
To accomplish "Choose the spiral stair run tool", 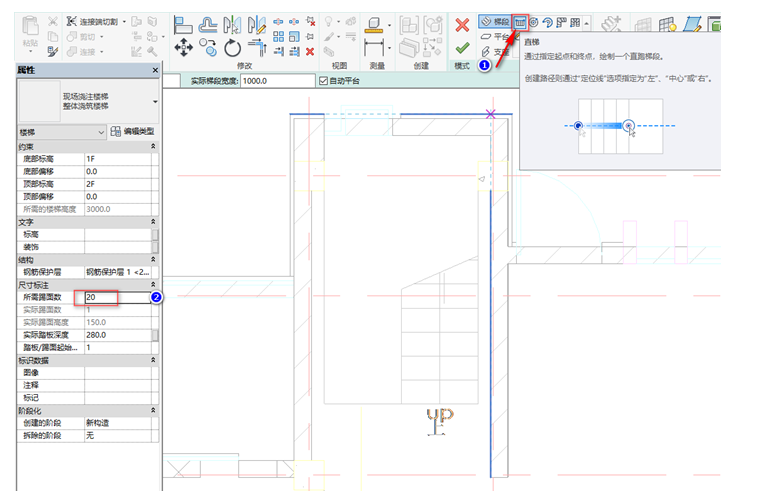I will 535,21.
